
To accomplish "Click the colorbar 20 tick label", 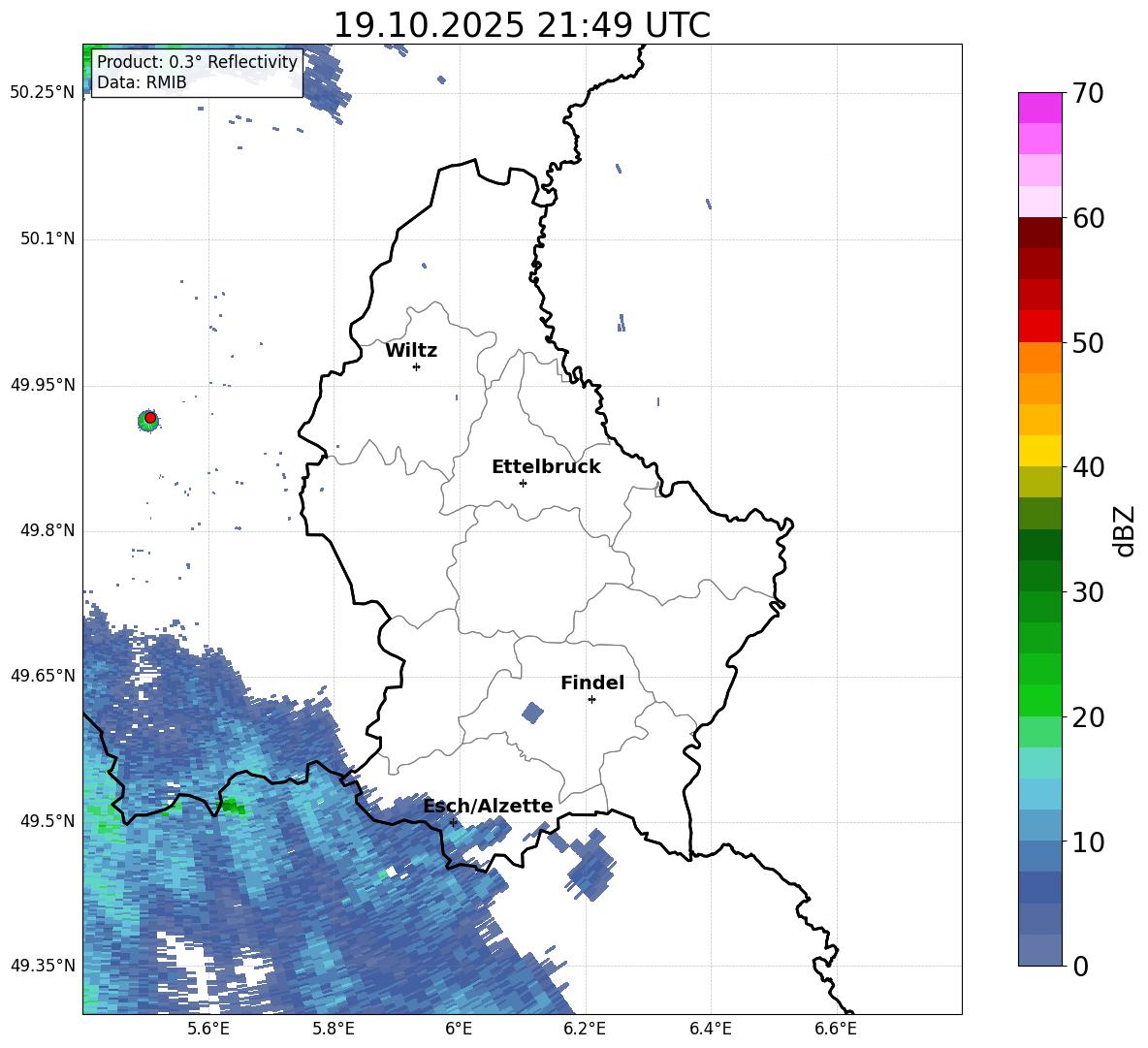I will click(x=1089, y=717).
